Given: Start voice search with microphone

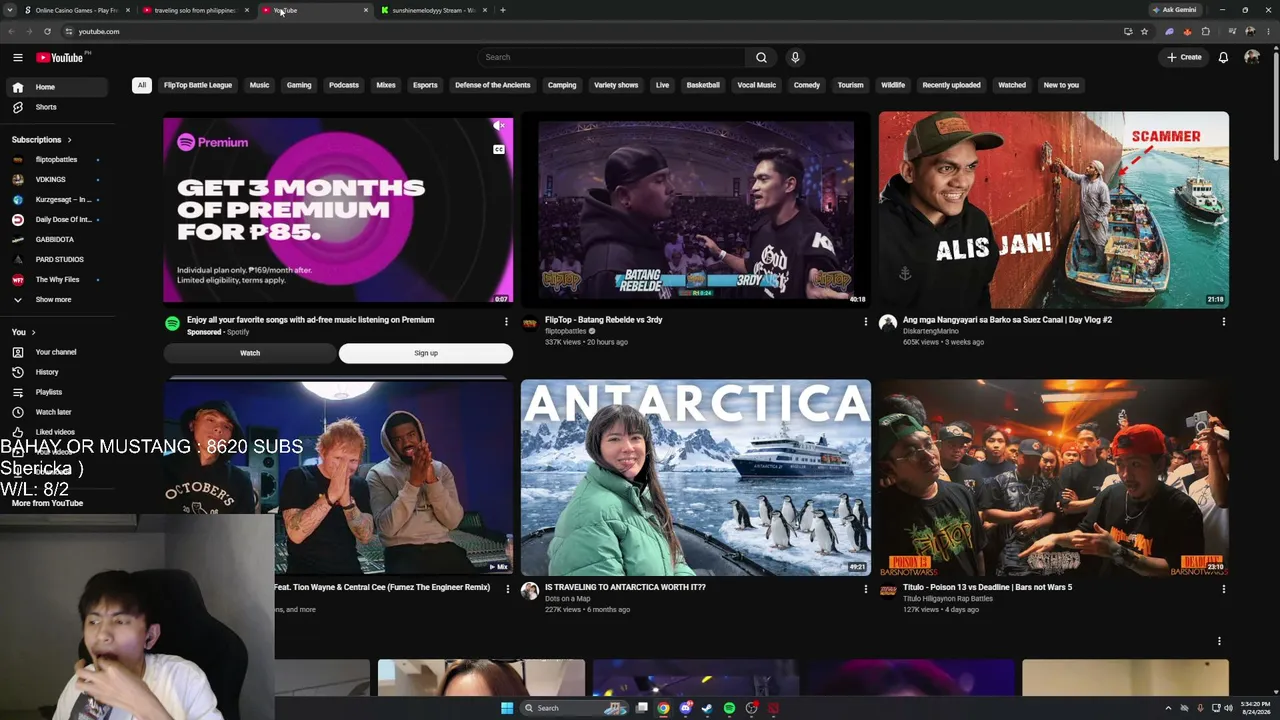Looking at the screenshot, I should 795,57.
